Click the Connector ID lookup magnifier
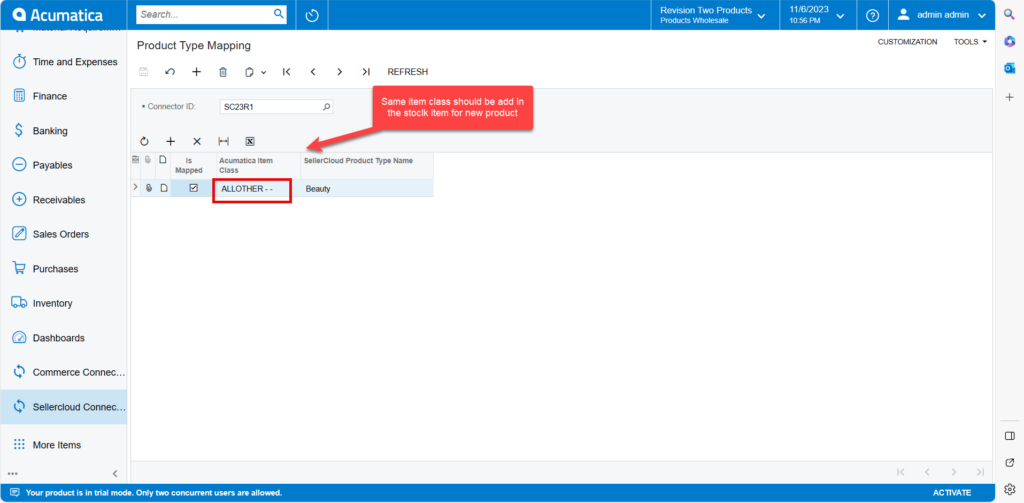The image size is (1024, 503). [x=327, y=106]
